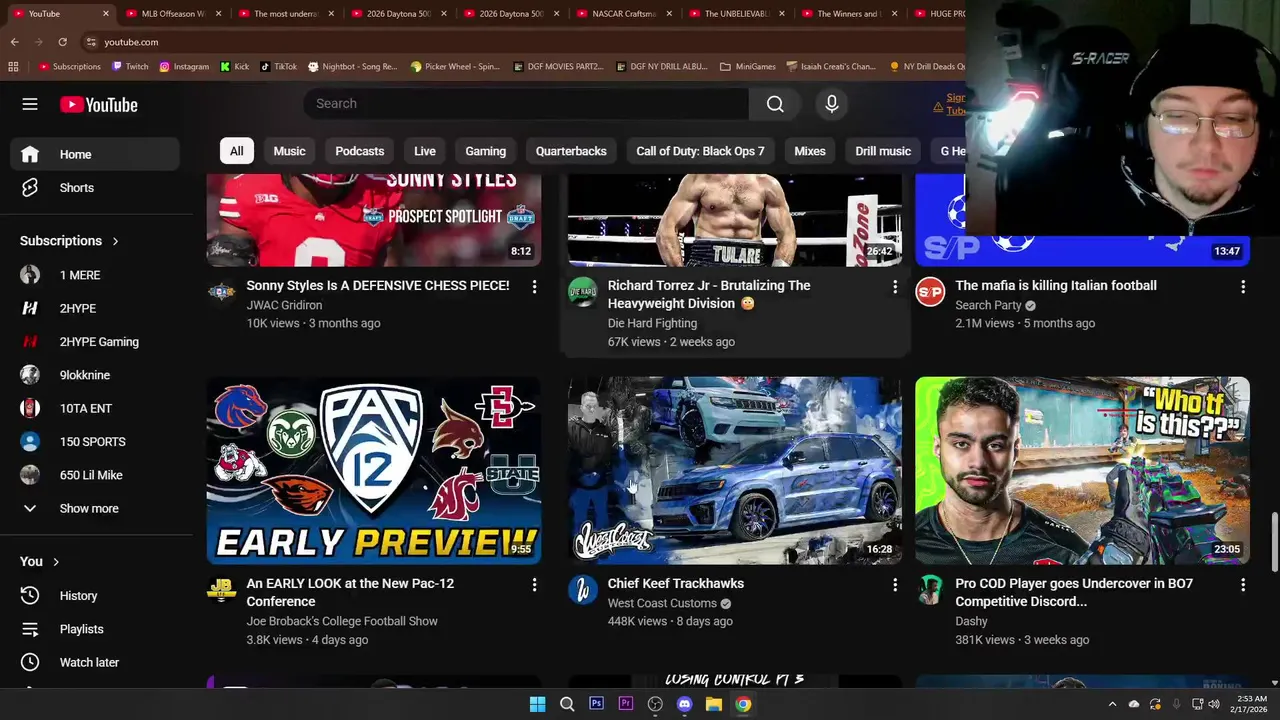Select the Podcasts filter chip
Image resolution: width=1280 pixels, height=720 pixels.
359,151
